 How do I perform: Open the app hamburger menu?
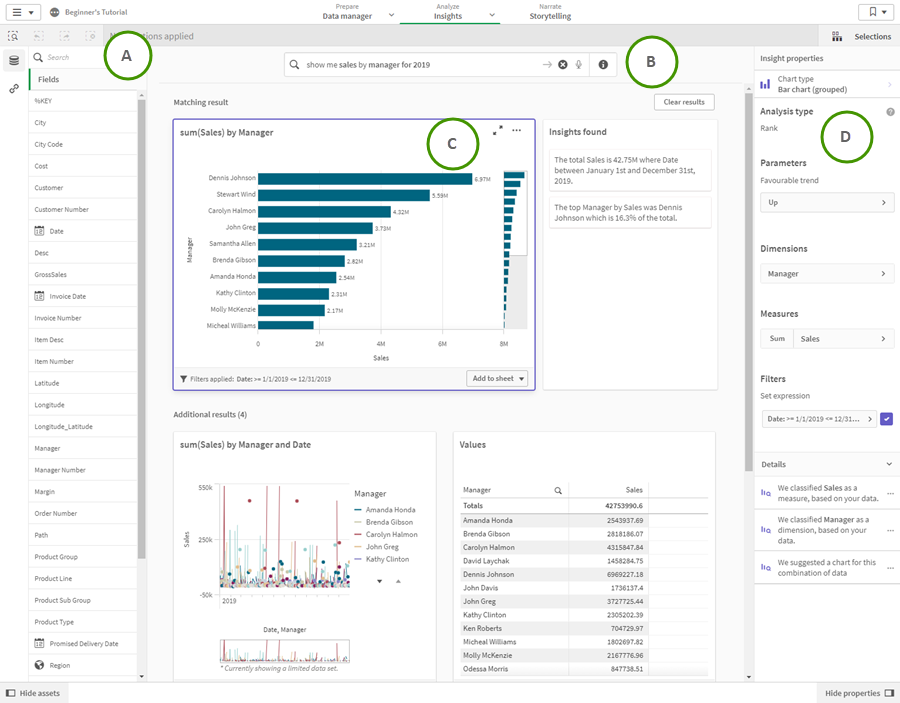click(x=16, y=12)
